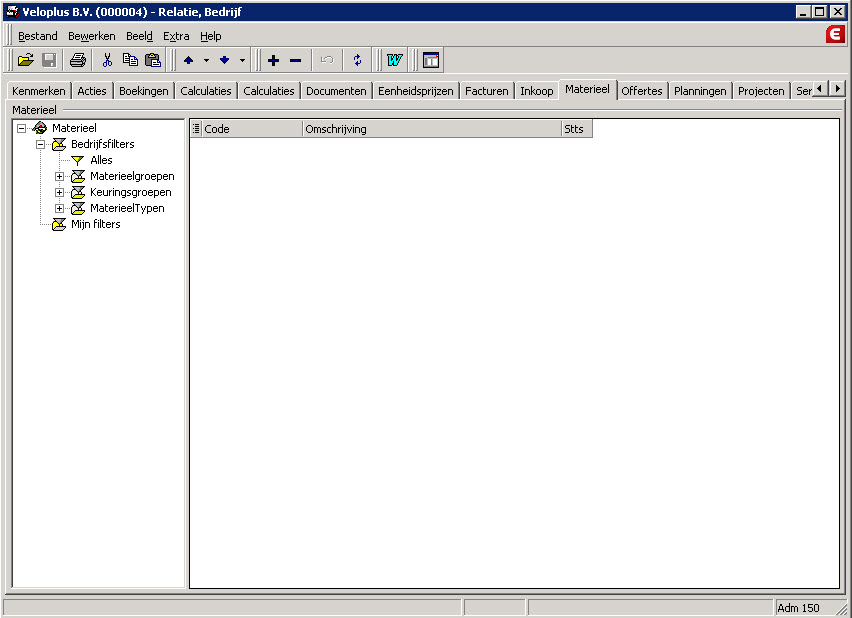The width and height of the screenshot is (852, 618).
Task: Switch to the Eenheidsprijzen tab
Action: click(x=416, y=91)
